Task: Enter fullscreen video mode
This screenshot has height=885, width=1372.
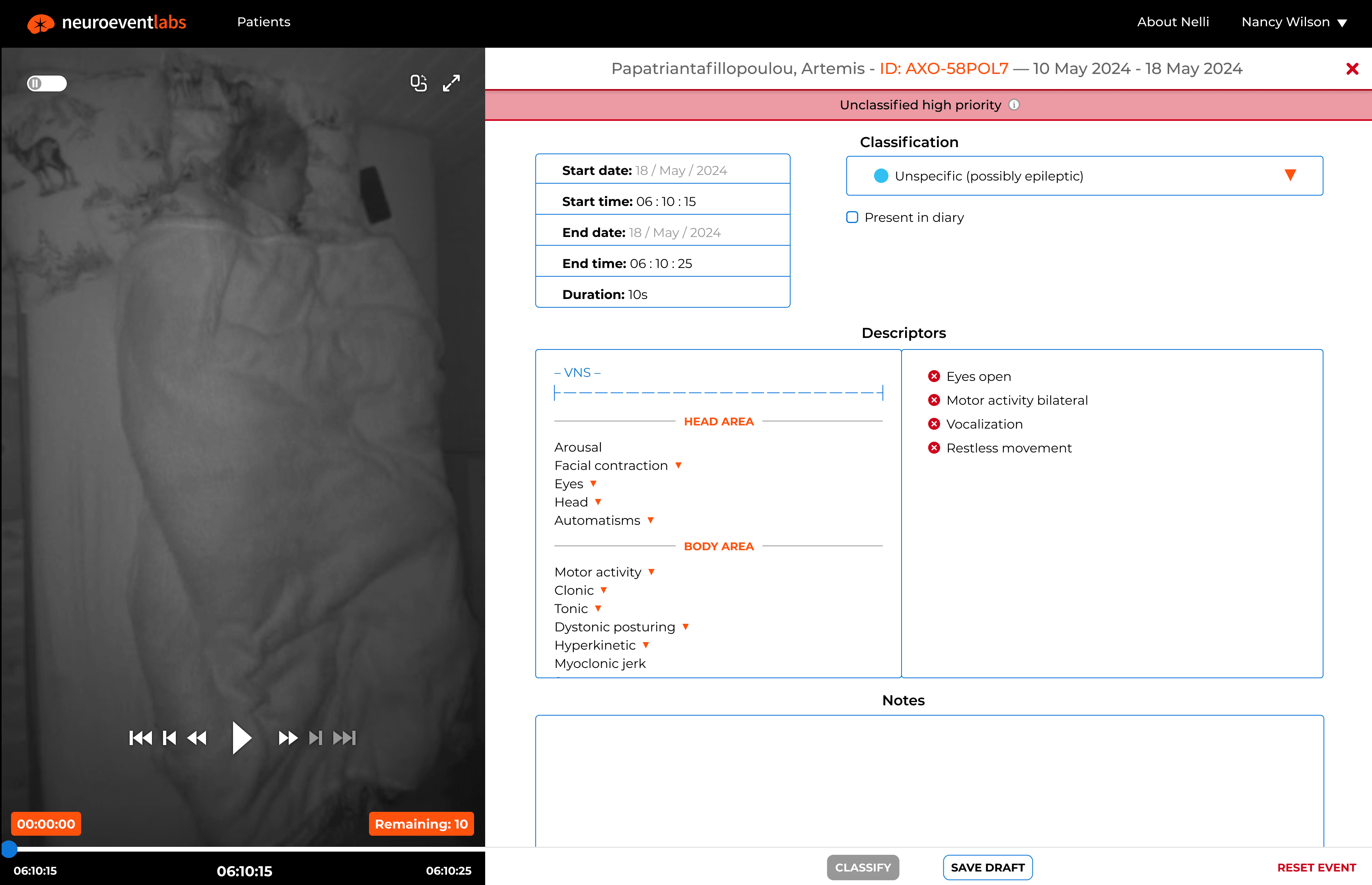Action: [451, 83]
